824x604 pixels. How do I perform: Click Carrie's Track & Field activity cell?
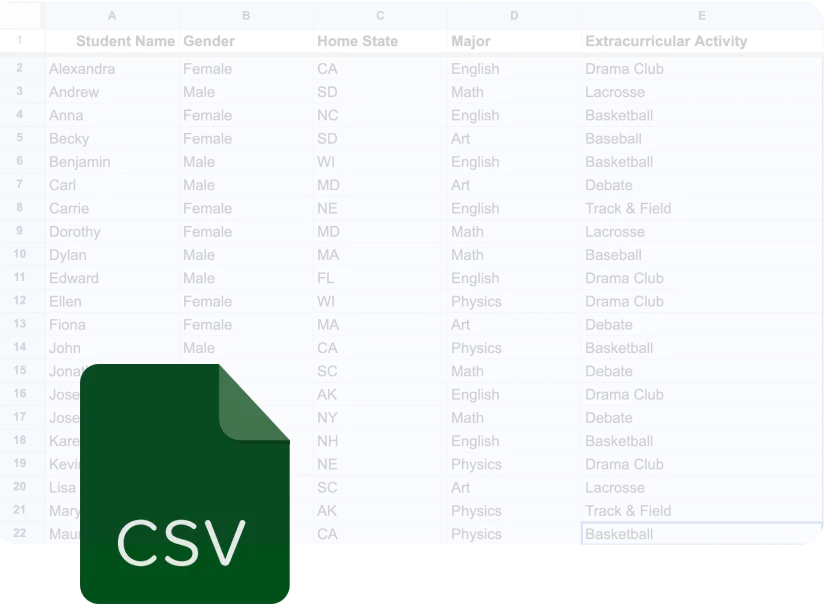[702, 208]
